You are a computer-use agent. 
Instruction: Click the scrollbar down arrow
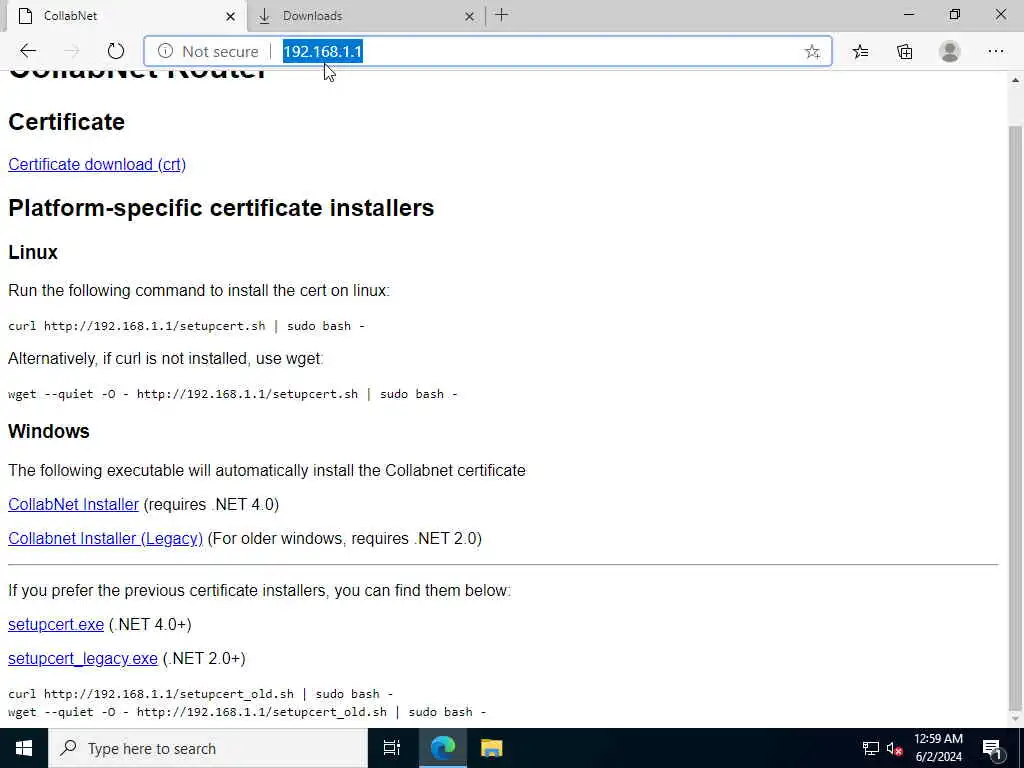(x=1016, y=719)
